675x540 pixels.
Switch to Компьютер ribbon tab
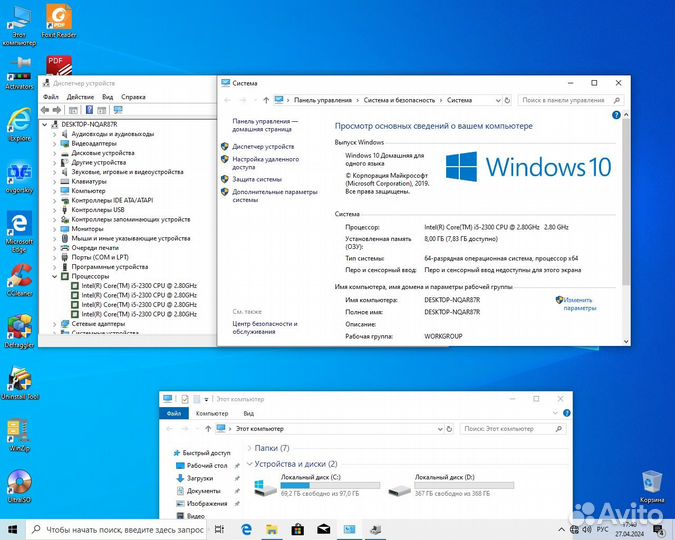pyautogui.click(x=212, y=413)
